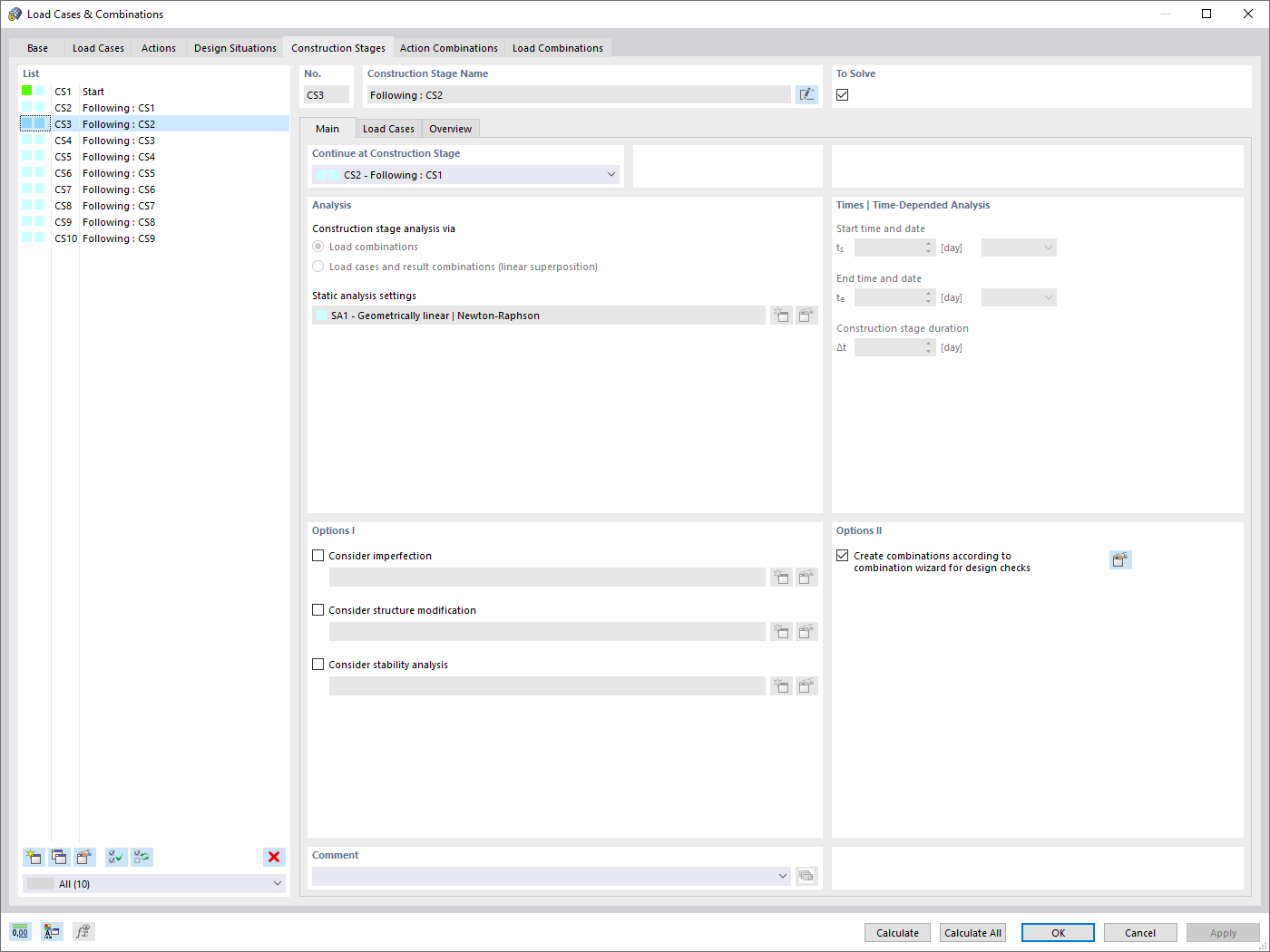The width and height of the screenshot is (1270, 952).
Task: Select construction stage CS7 in the list
Action: [118, 189]
